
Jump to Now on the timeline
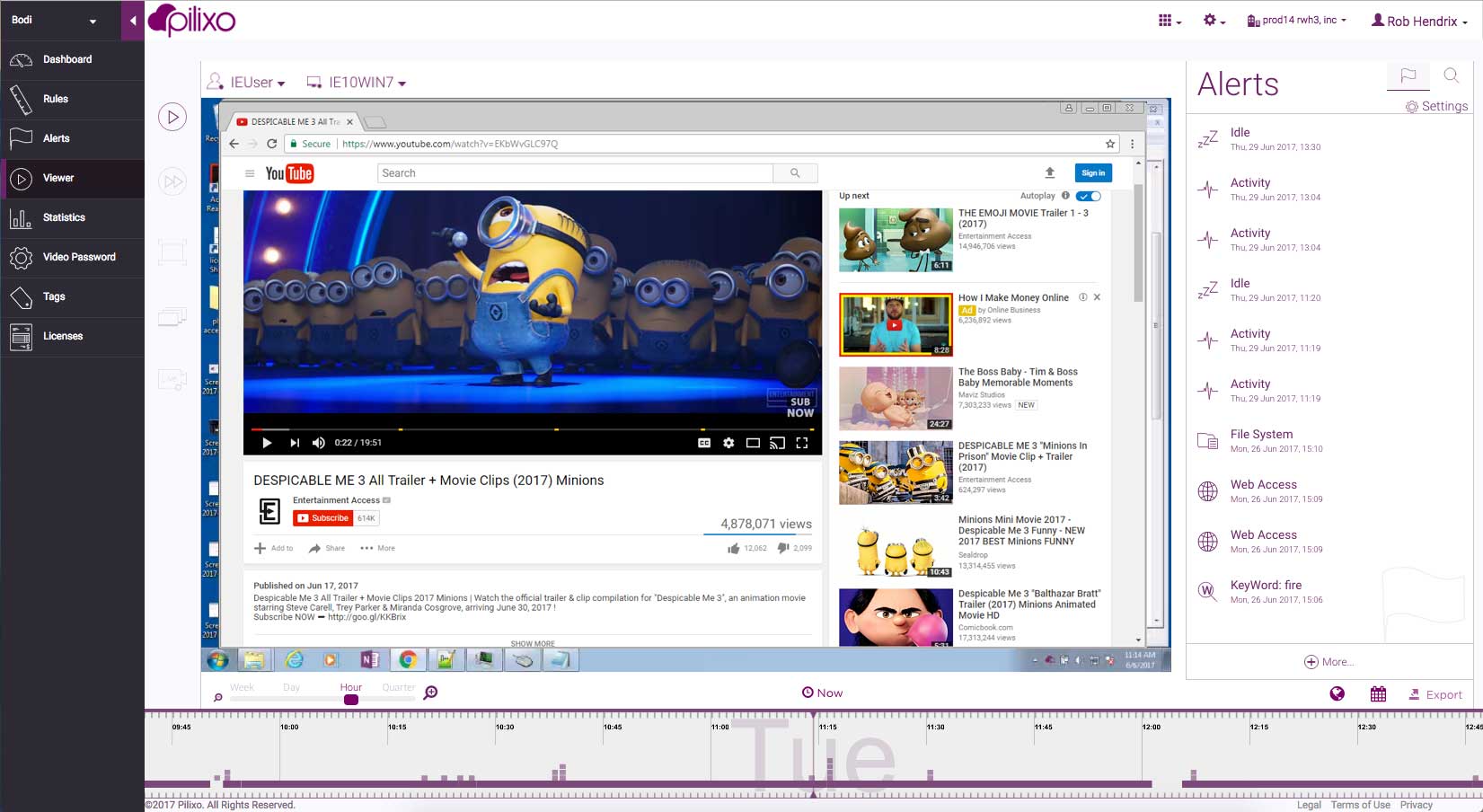(x=822, y=693)
